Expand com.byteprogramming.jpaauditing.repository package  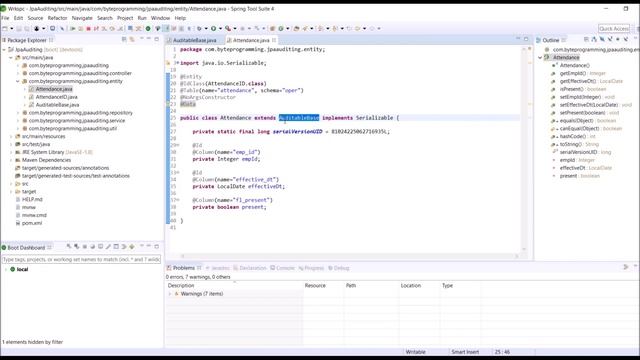(18, 113)
